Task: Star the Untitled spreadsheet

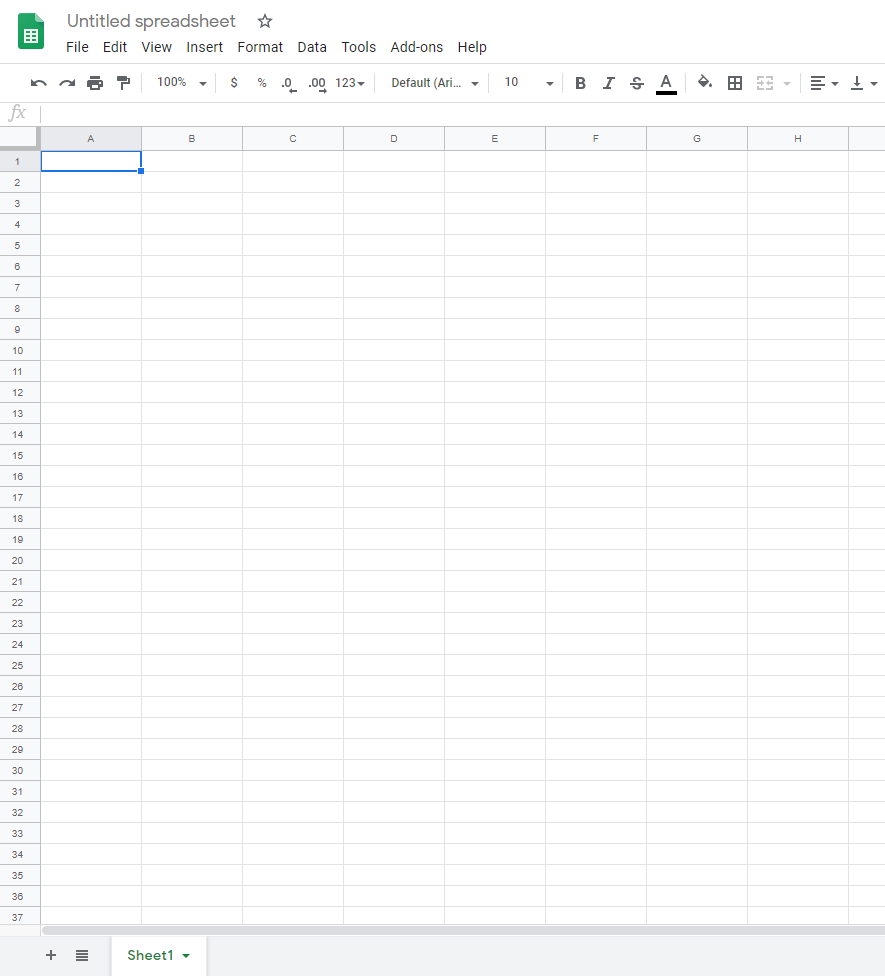Action: 264,21
